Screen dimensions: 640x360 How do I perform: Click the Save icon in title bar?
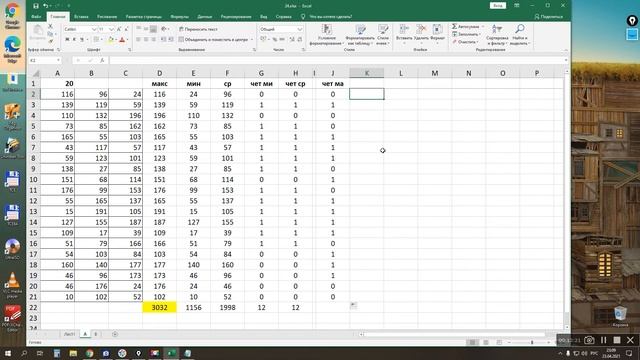36,6
